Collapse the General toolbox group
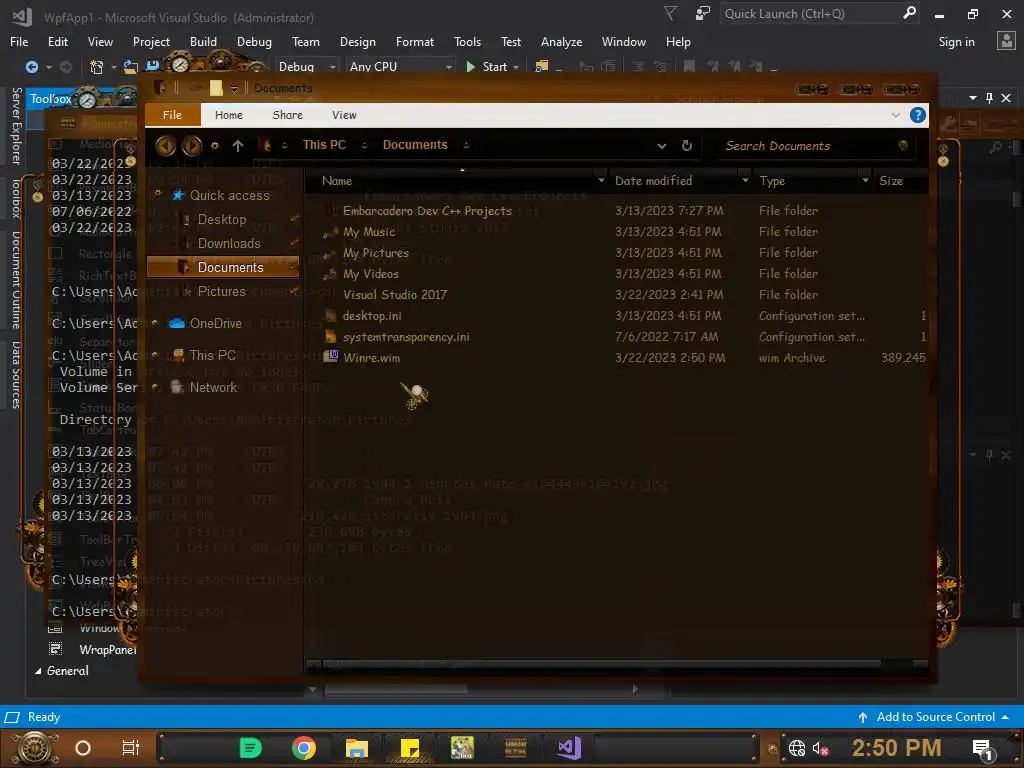Viewport: 1024px width, 768px height. click(x=38, y=671)
